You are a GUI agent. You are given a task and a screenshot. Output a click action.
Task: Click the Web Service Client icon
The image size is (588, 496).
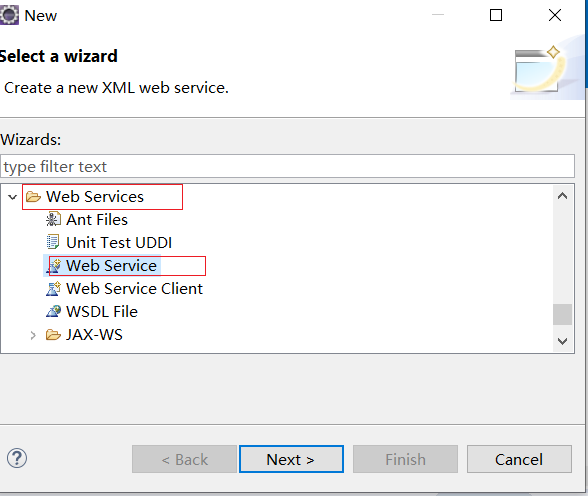tap(53, 289)
